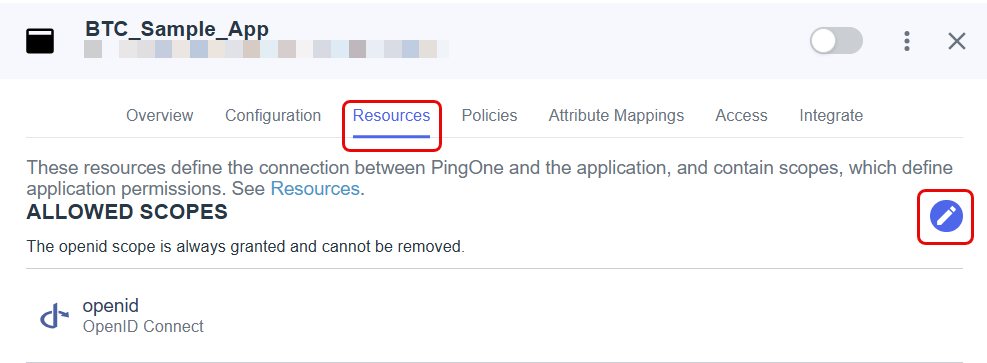This screenshot has height=363, width=987.
Task: Select the openid scope name
Action: click(x=111, y=306)
